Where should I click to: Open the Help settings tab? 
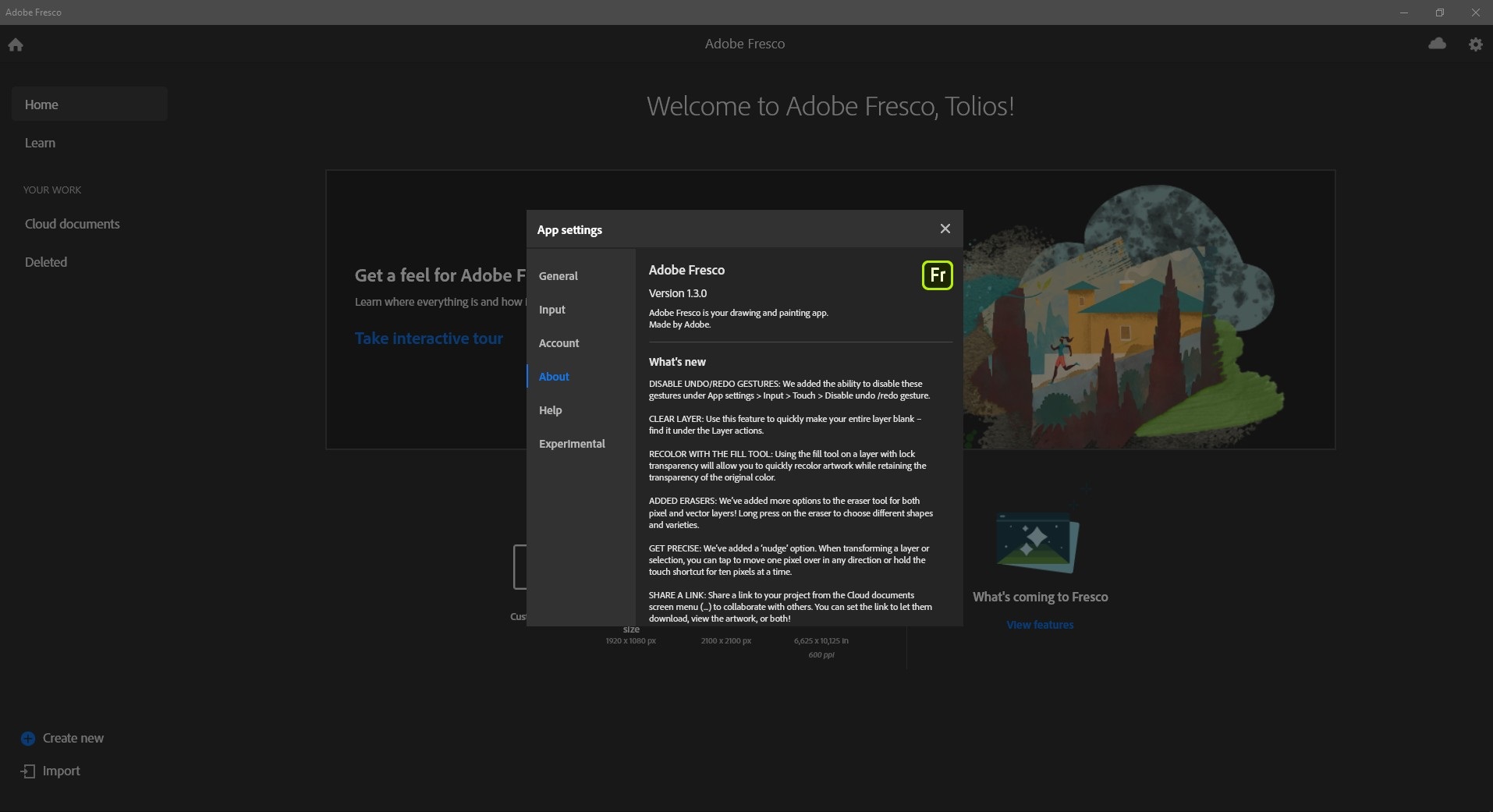[550, 410]
